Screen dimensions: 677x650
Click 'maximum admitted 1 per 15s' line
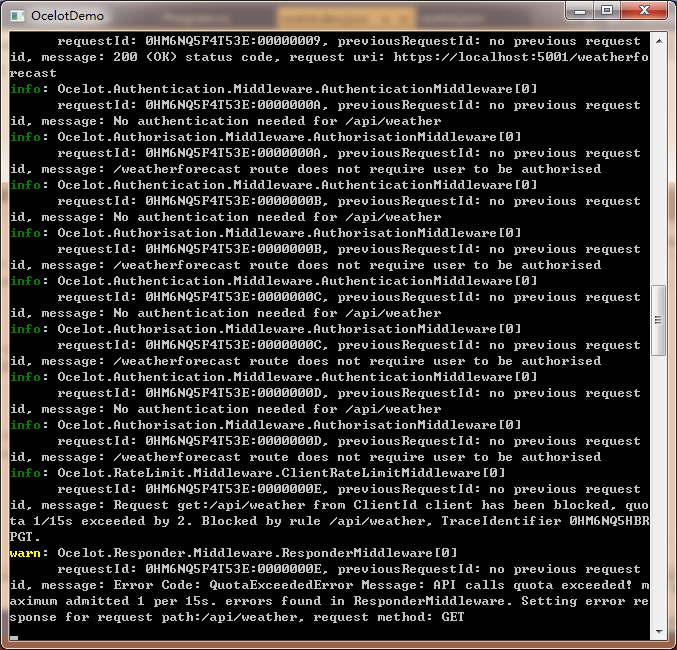tap(329, 593)
